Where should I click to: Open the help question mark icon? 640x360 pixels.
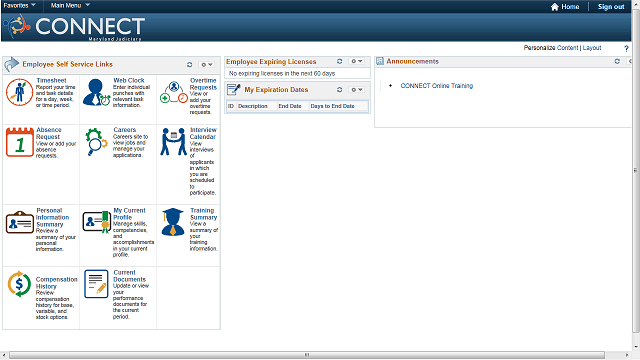coord(626,48)
